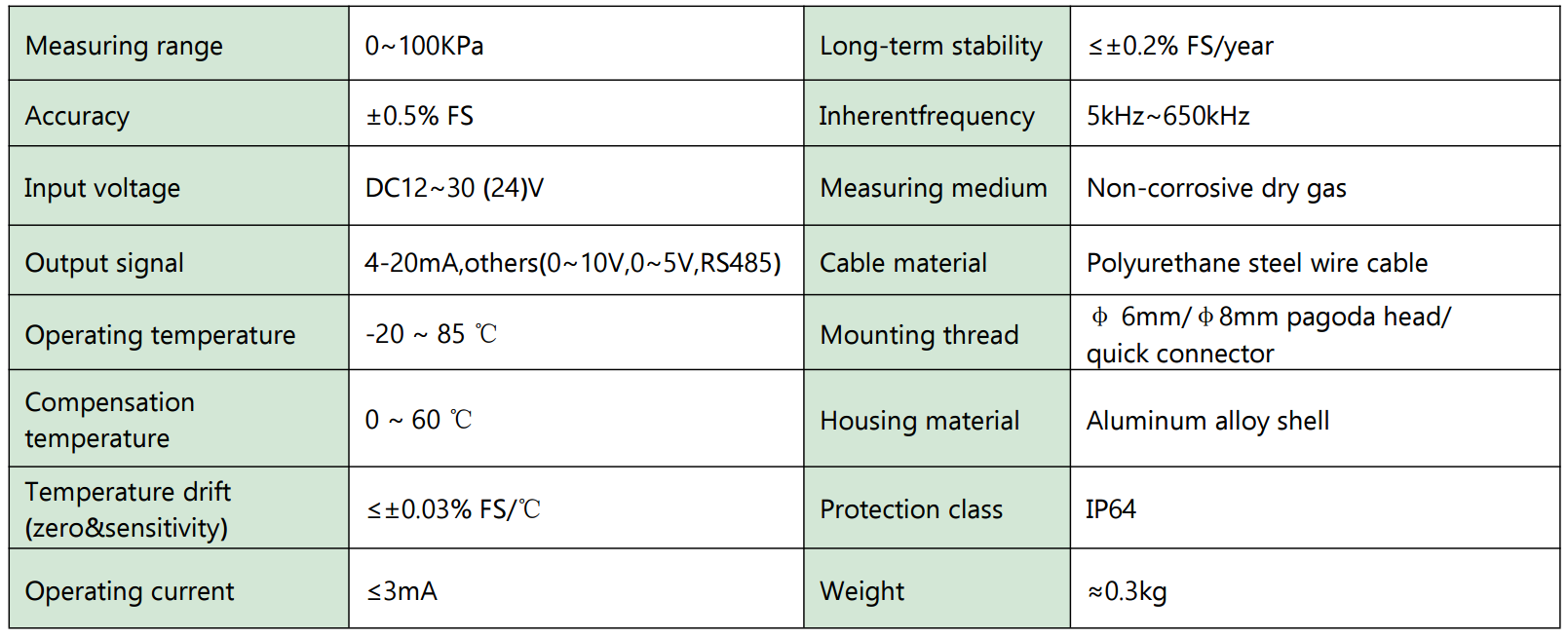Click the Output signal label
Screen dimensions: 1568x637
pos(104,263)
